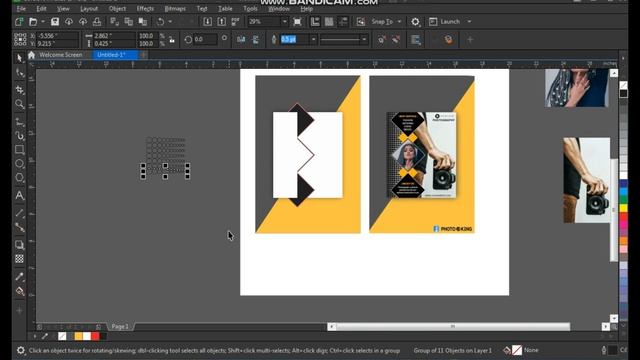
Task: Select the Drop Shadow tool
Action: [19, 244]
